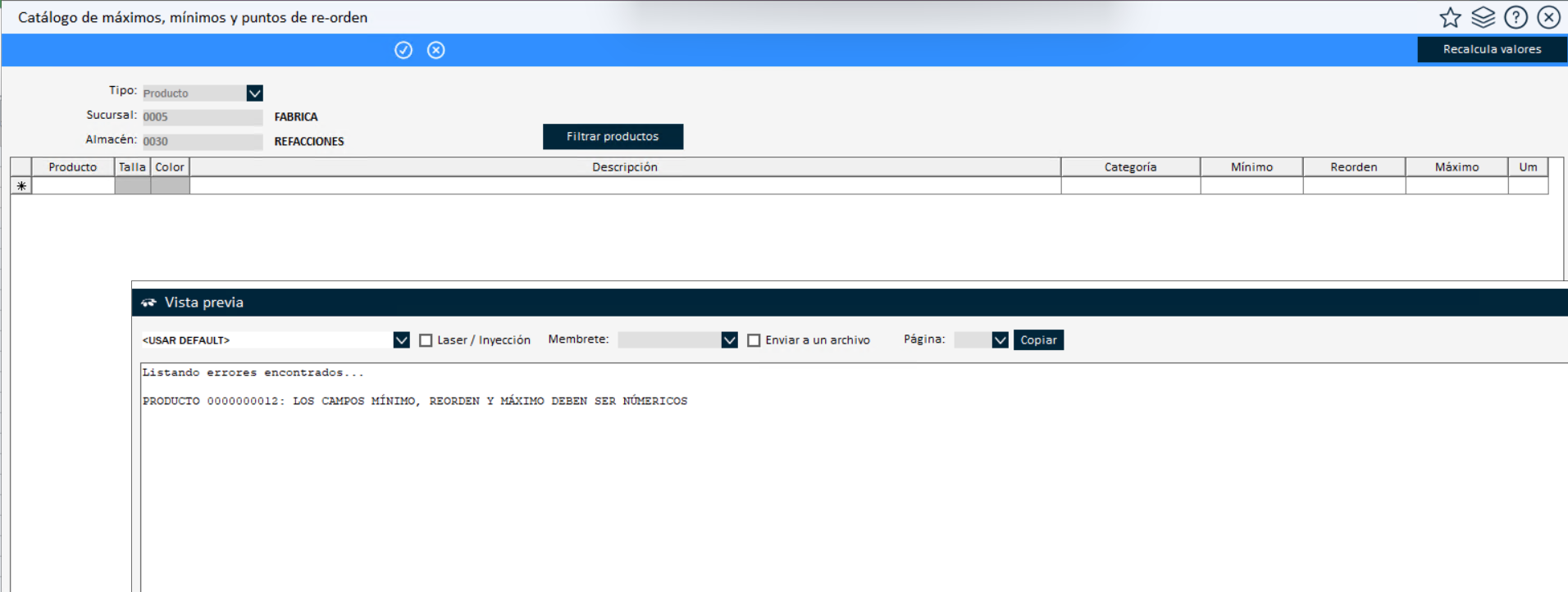Enable the Laser / Inyección checkbox
The height and width of the screenshot is (592, 1568).
click(x=426, y=340)
